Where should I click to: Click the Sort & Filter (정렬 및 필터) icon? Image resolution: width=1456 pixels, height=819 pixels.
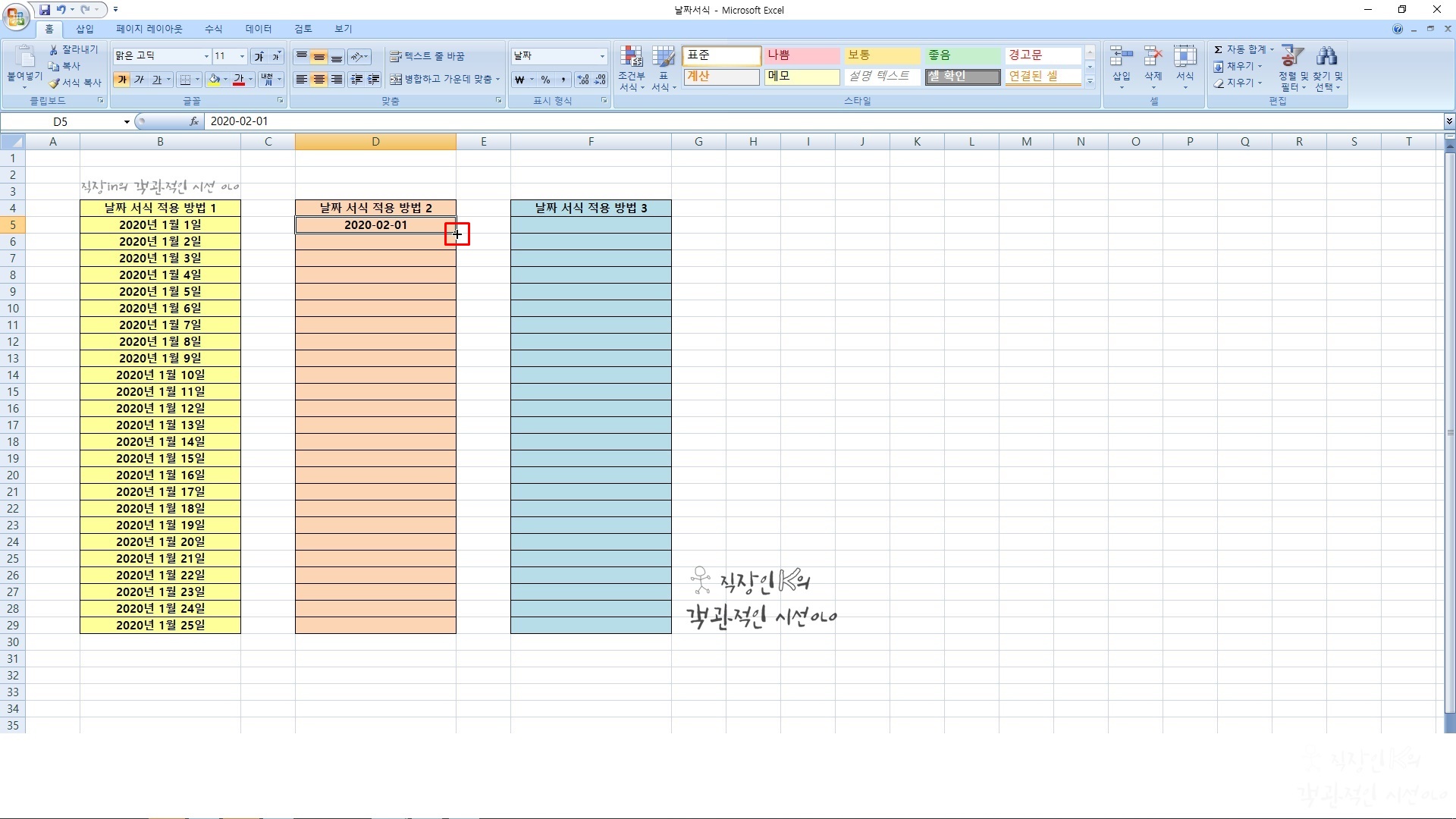pyautogui.click(x=1292, y=57)
